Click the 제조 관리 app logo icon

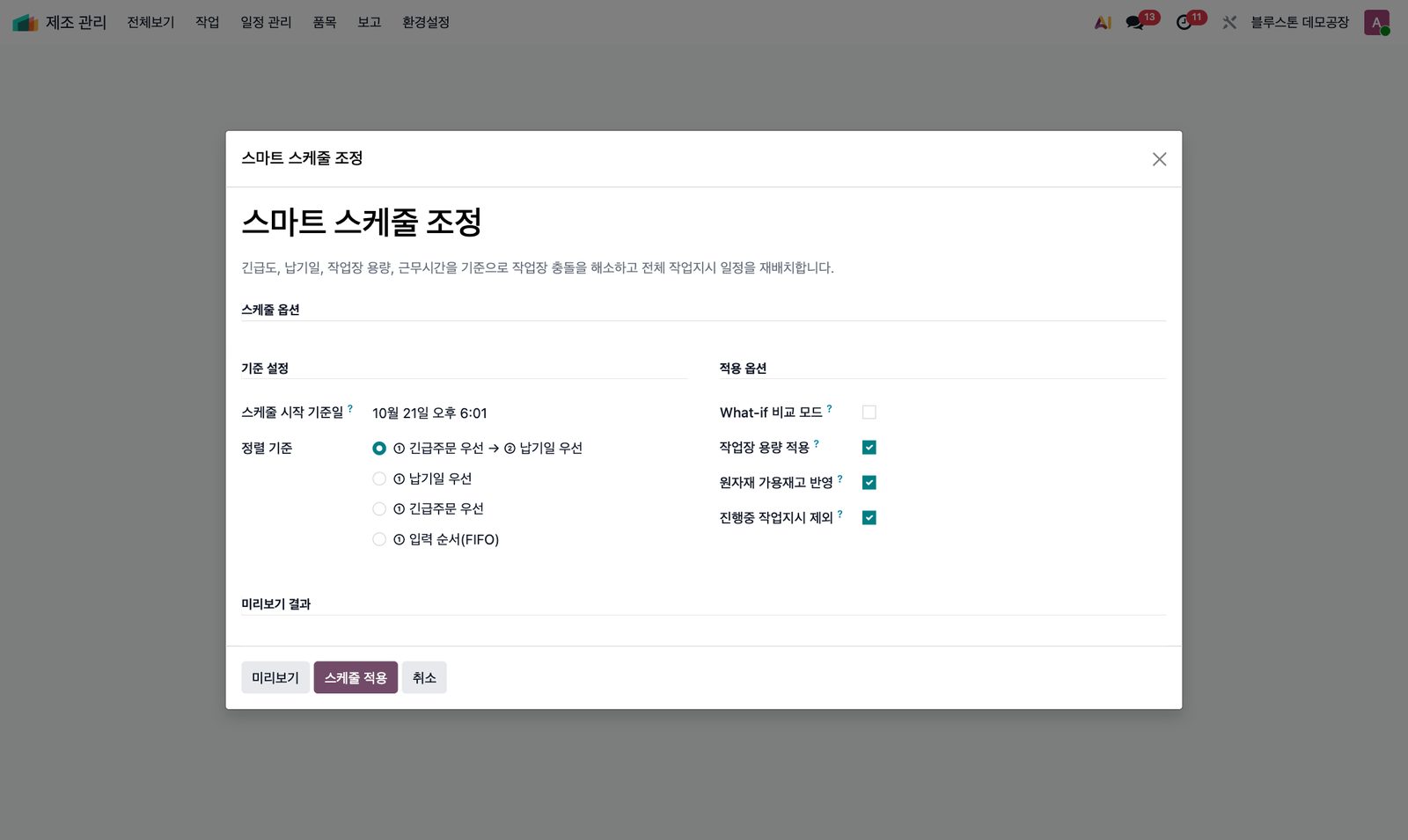pyautogui.click(x=25, y=23)
